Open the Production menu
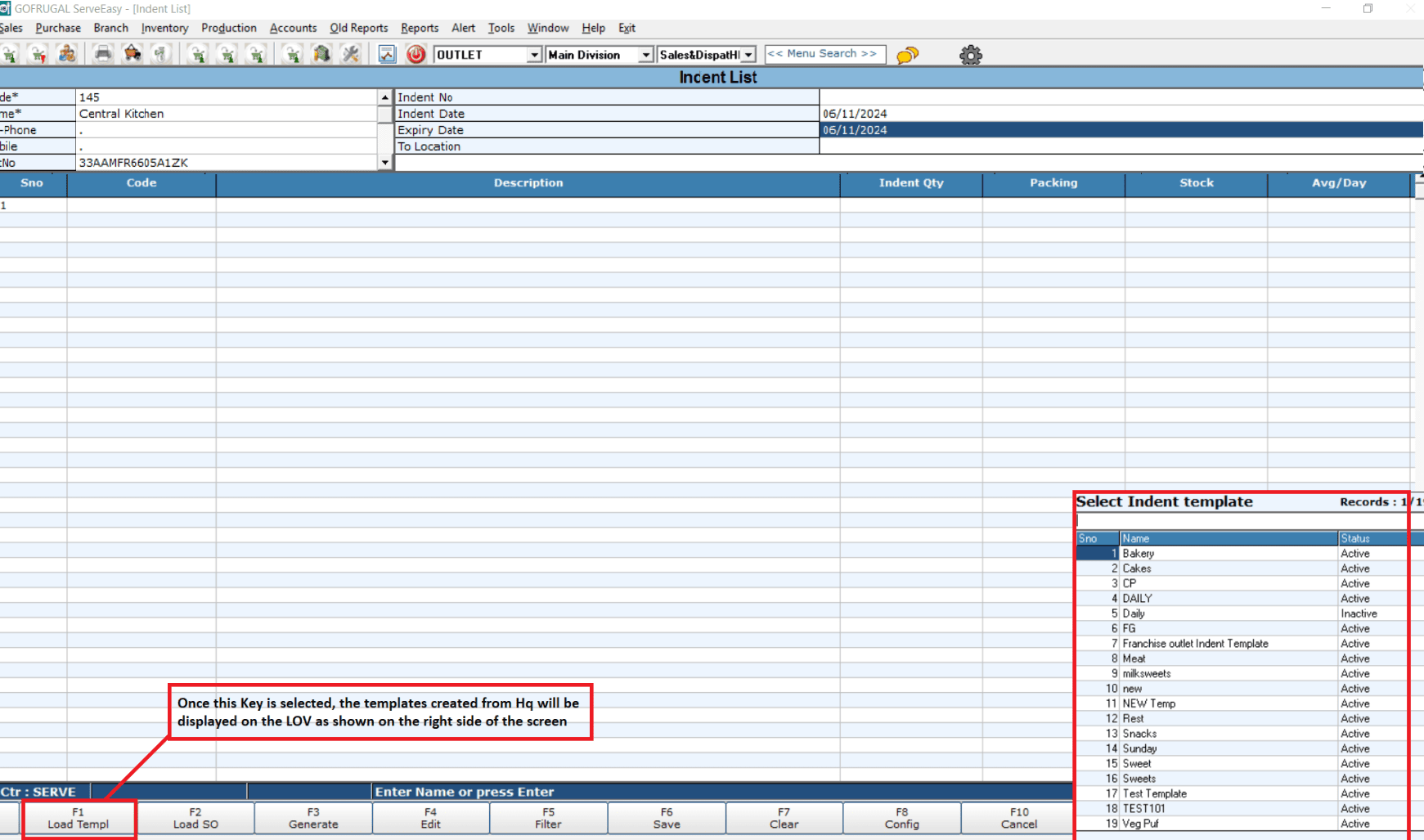Screen dimensions: 1424x840 coord(229,28)
